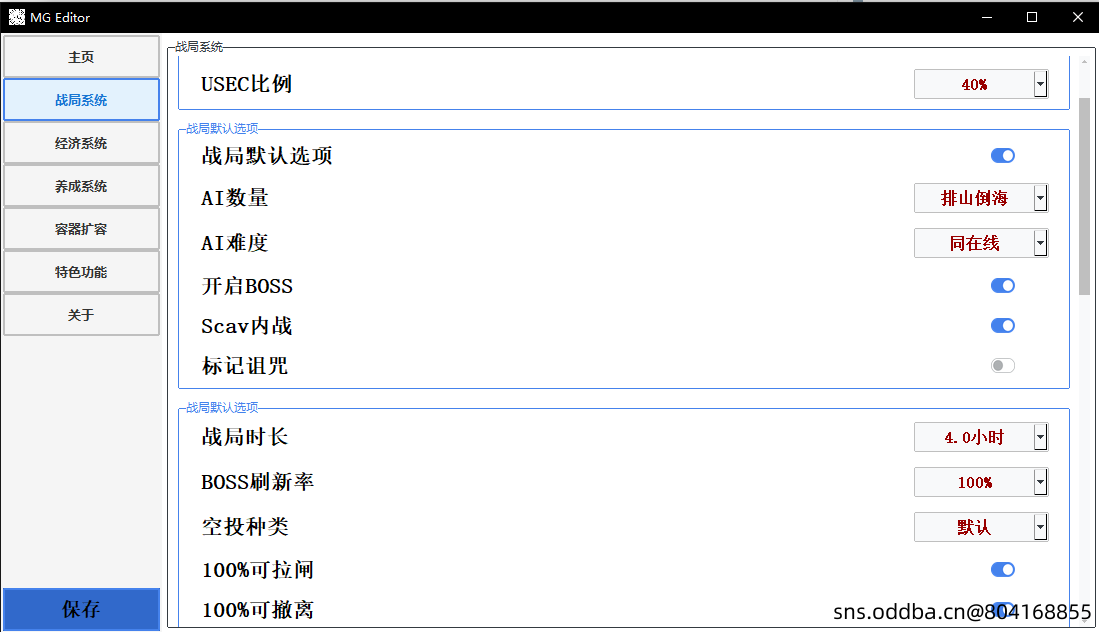Image resolution: width=1099 pixels, height=632 pixels.
Task: Click the 战局时长 label text
Action: [x=245, y=437]
